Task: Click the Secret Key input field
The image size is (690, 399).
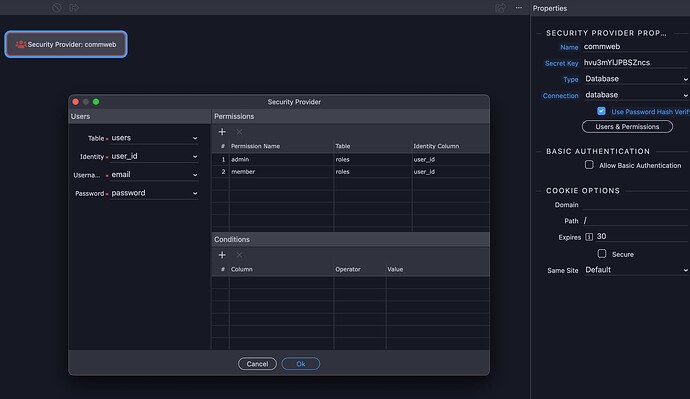Action: click(635, 63)
